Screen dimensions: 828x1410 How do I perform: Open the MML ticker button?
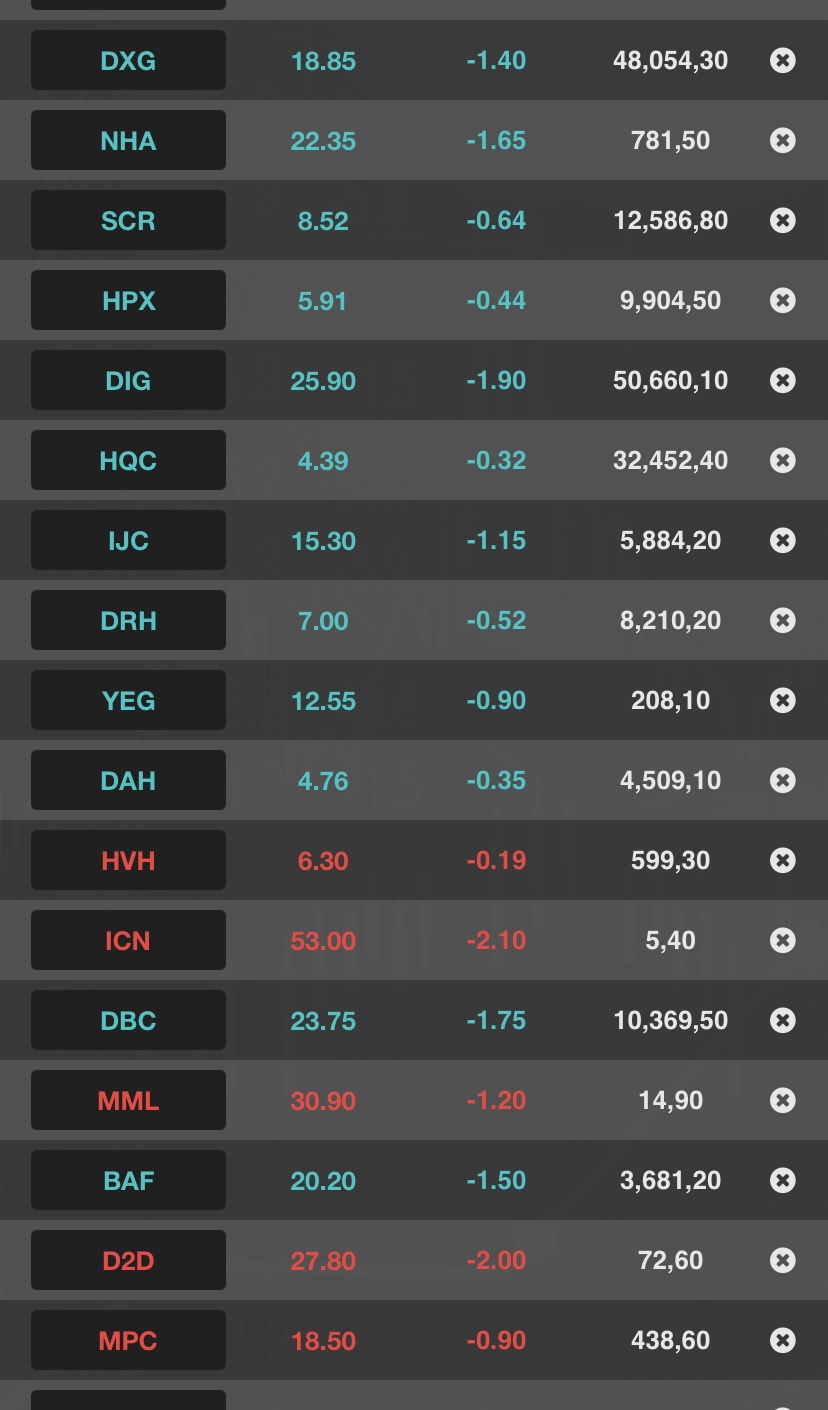(x=128, y=1101)
